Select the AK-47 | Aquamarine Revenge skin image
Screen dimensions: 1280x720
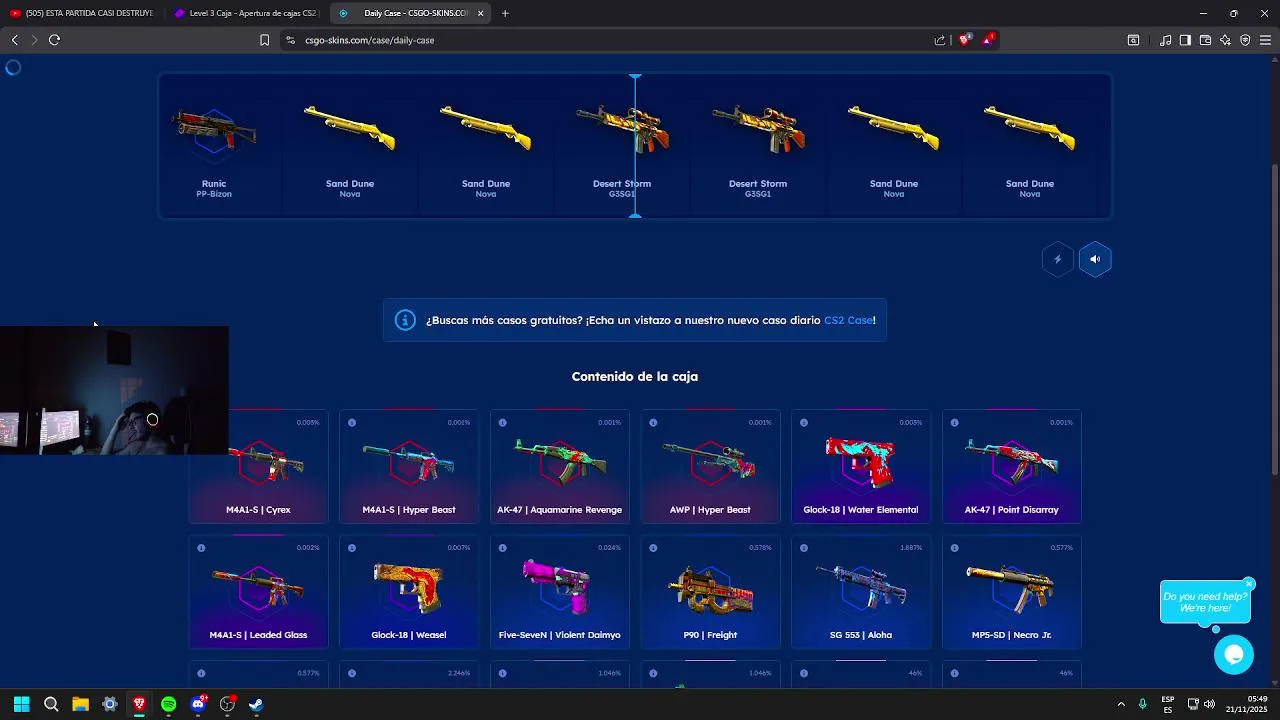[559, 461]
